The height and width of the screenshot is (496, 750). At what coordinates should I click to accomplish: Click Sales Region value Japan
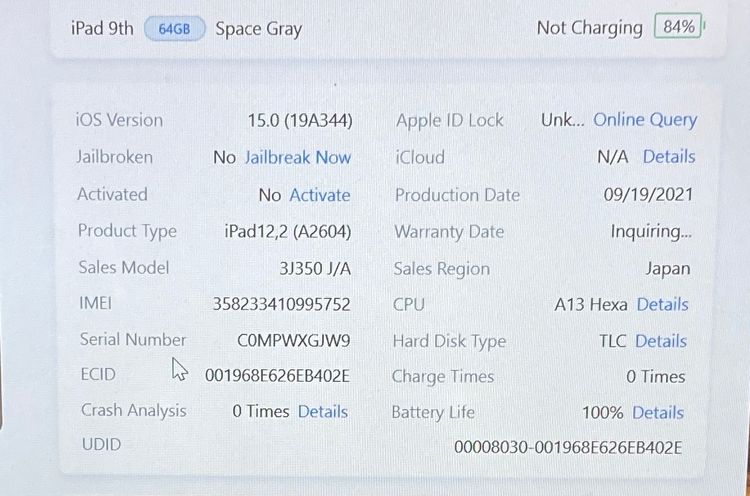[668, 269]
